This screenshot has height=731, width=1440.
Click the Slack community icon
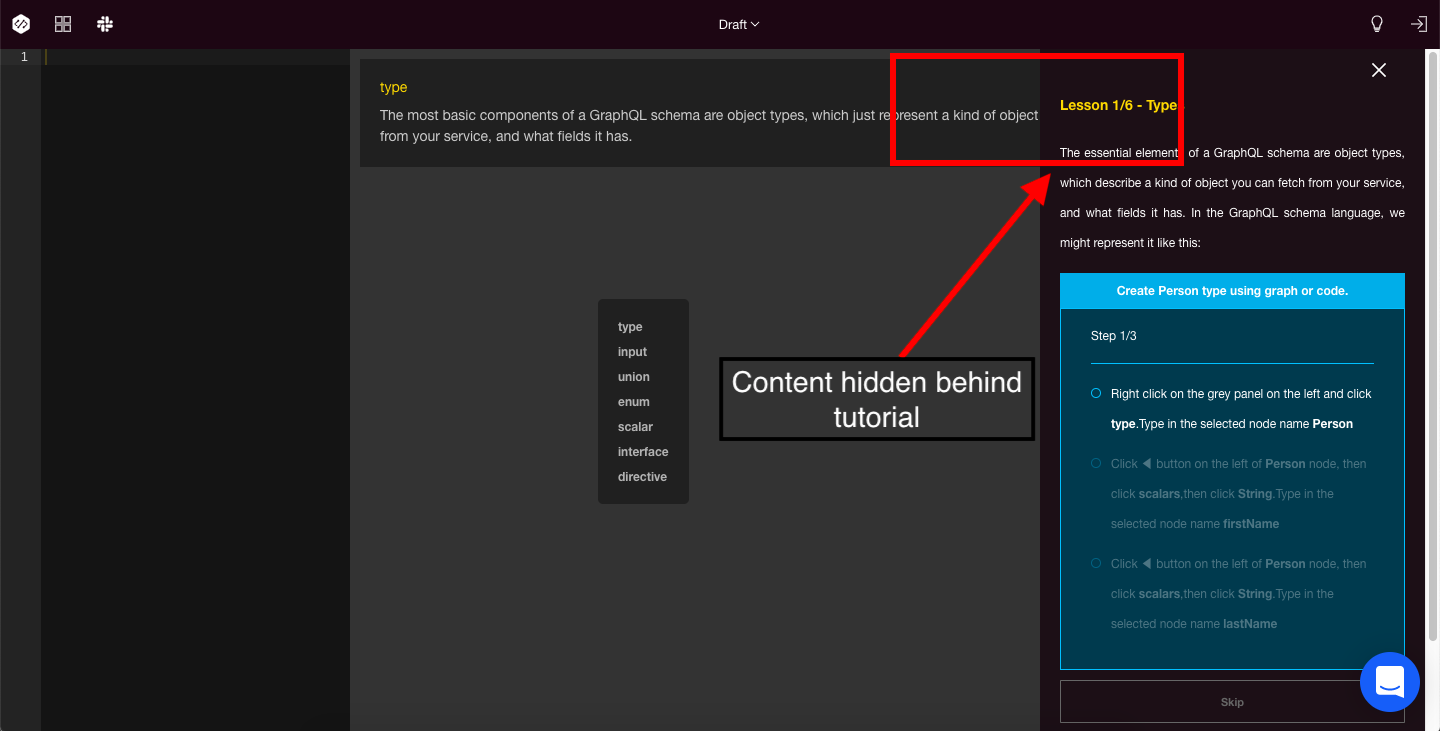pos(104,23)
